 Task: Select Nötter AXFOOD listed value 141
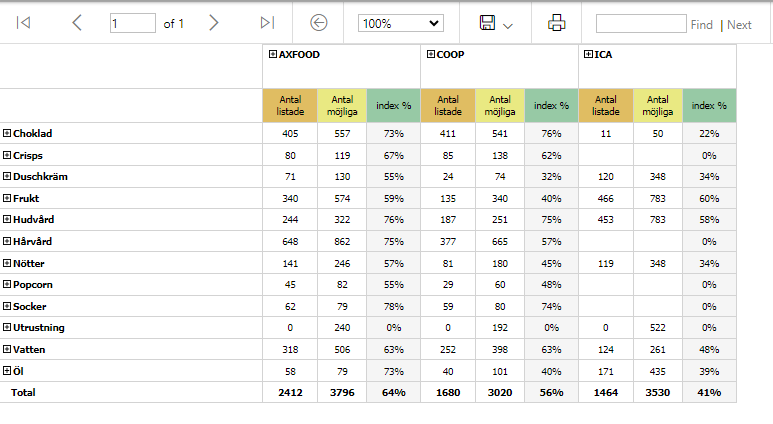290,263
